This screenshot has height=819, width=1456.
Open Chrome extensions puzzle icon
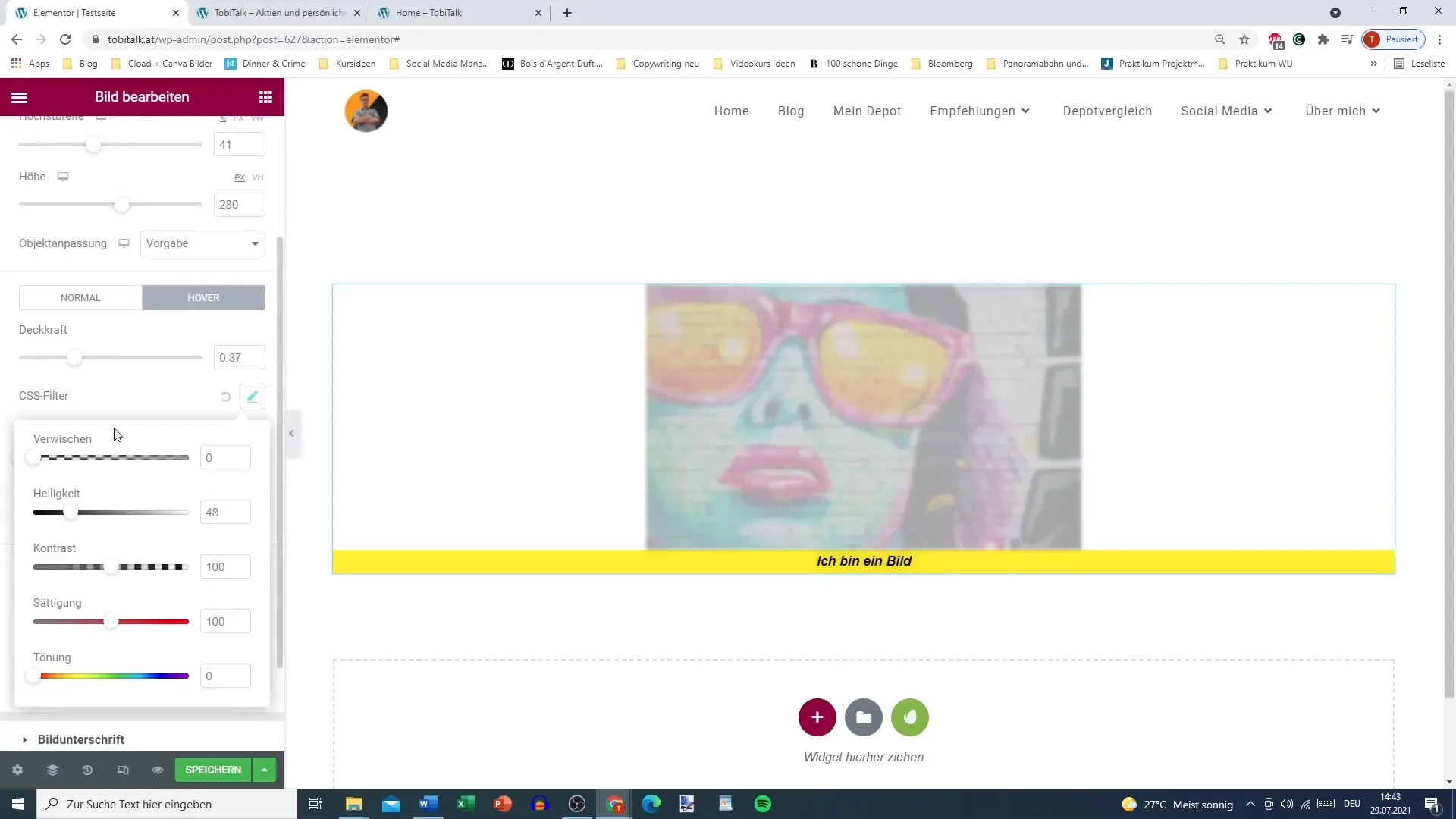tap(1323, 39)
